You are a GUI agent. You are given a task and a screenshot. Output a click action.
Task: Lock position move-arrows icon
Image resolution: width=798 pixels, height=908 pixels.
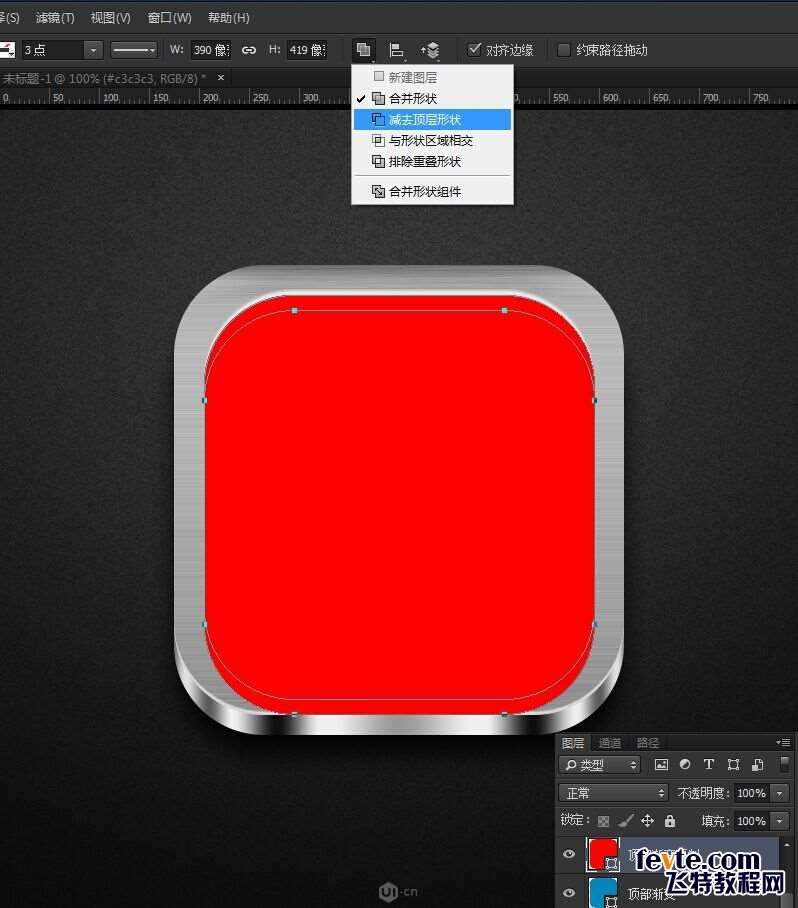click(647, 821)
